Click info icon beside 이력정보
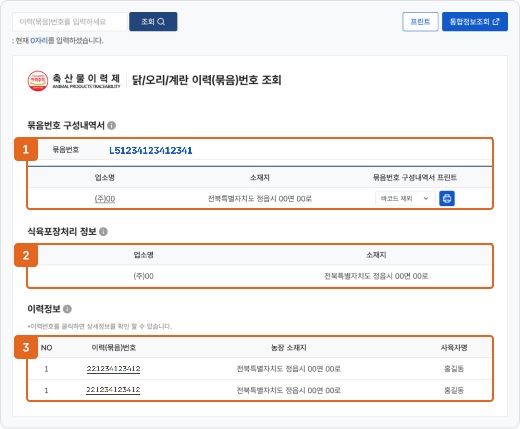Screen dimensions: 520x429 tap(67, 309)
